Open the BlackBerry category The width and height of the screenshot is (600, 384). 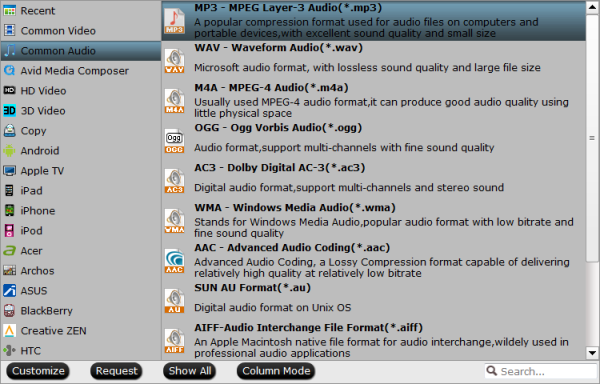[x=81, y=311]
